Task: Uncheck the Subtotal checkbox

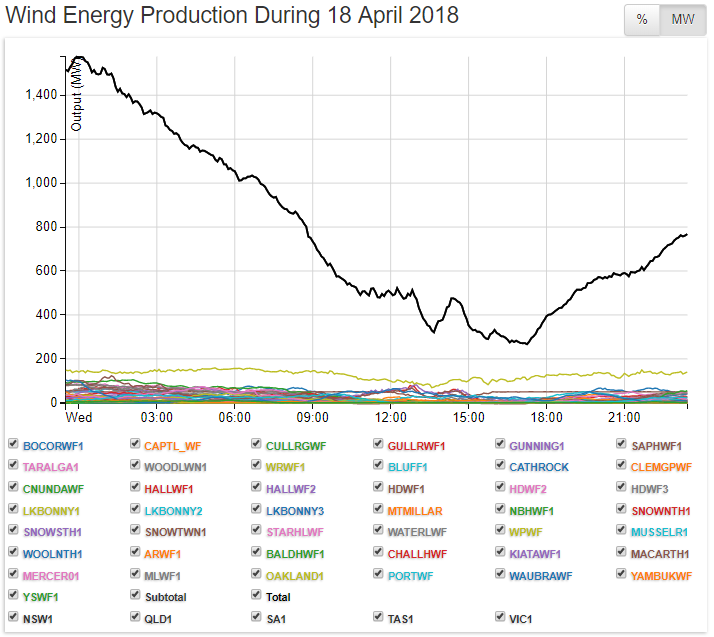Action: (x=135, y=597)
